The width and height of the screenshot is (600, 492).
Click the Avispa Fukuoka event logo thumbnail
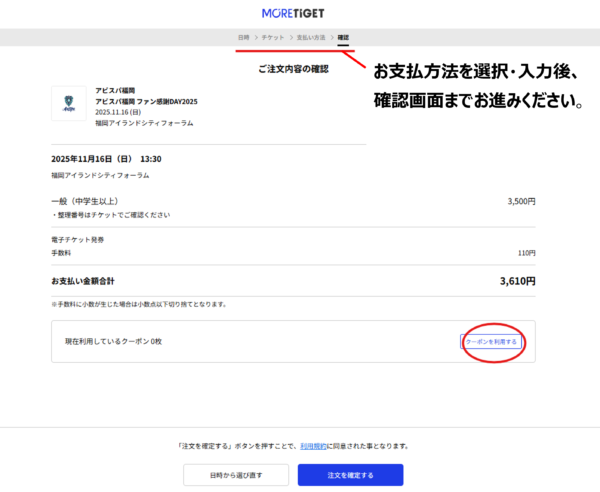click(68, 103)
